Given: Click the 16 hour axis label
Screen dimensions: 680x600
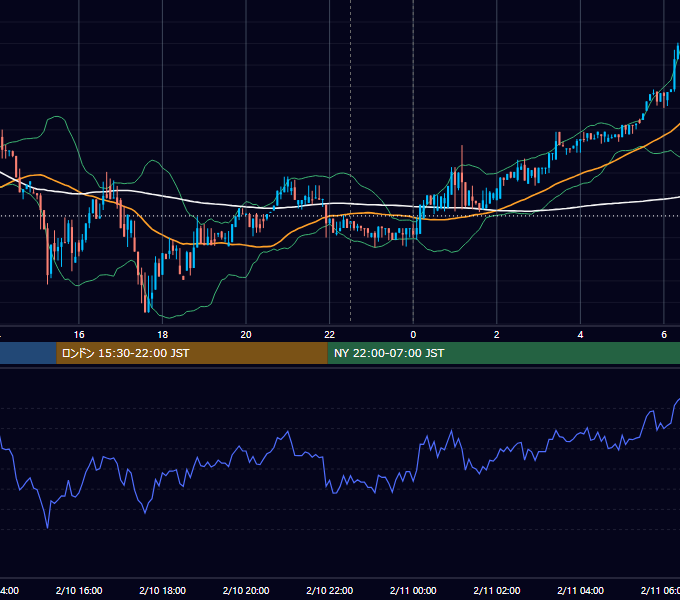Looking at the screenshot, I should click(x=79, y=335).
